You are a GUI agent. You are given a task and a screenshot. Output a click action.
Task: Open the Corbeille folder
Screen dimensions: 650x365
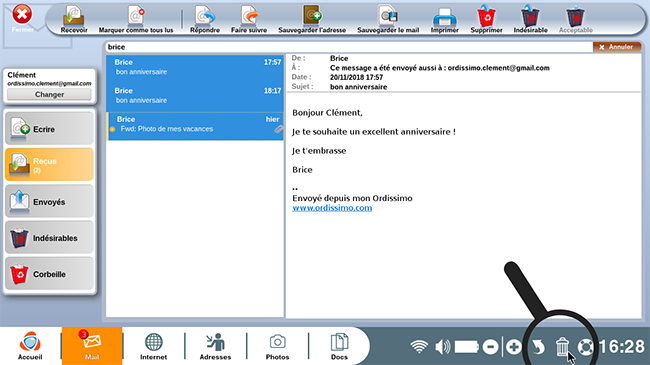pyautogui.click(x=49, y=274)
